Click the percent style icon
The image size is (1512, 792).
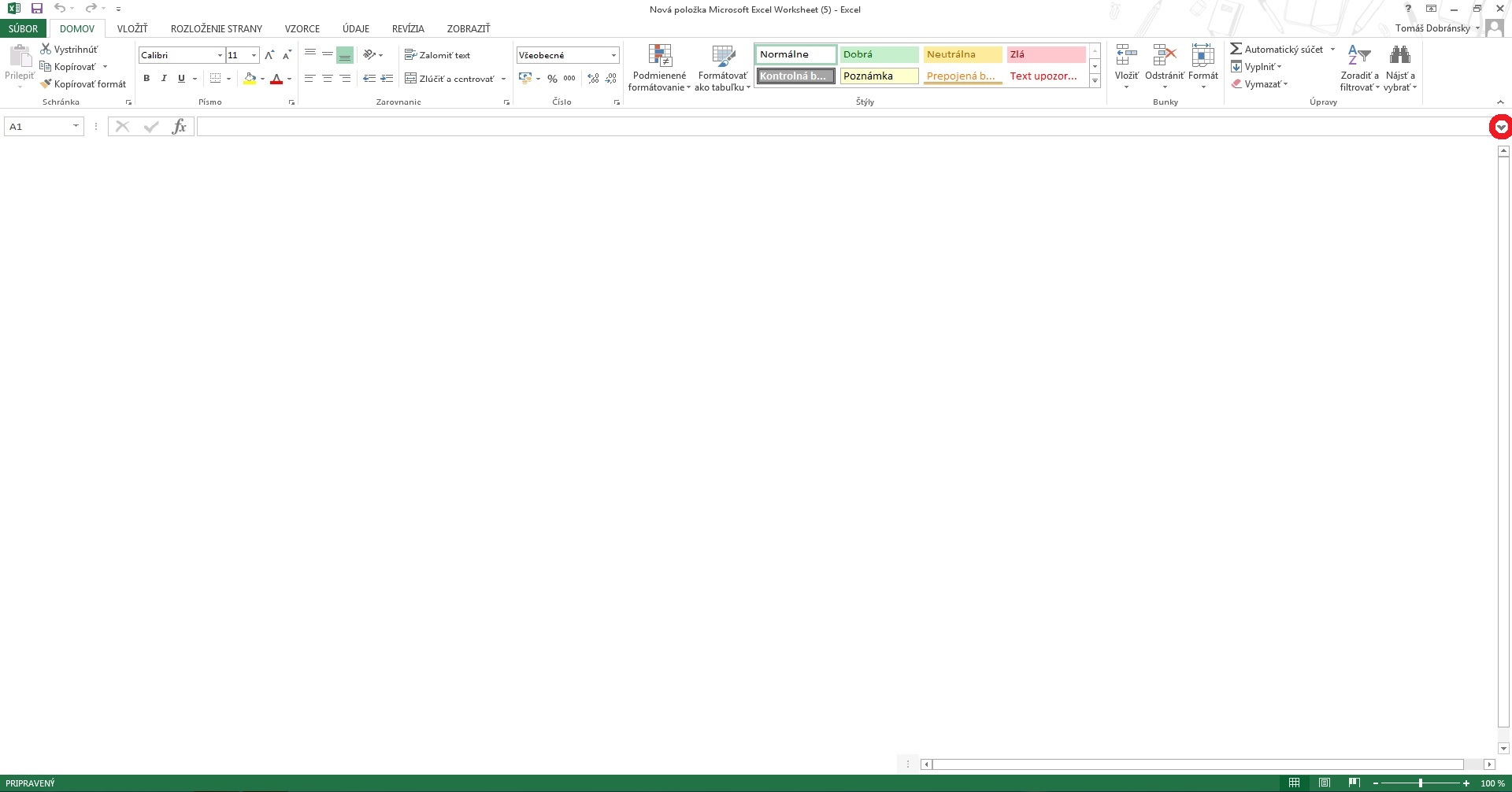coord(552,79)
